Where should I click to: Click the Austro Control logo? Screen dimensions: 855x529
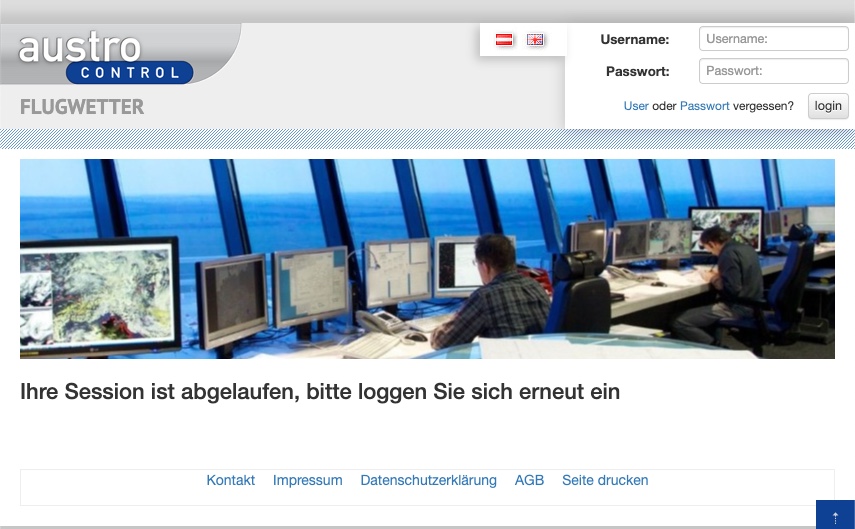pos(105,57)
